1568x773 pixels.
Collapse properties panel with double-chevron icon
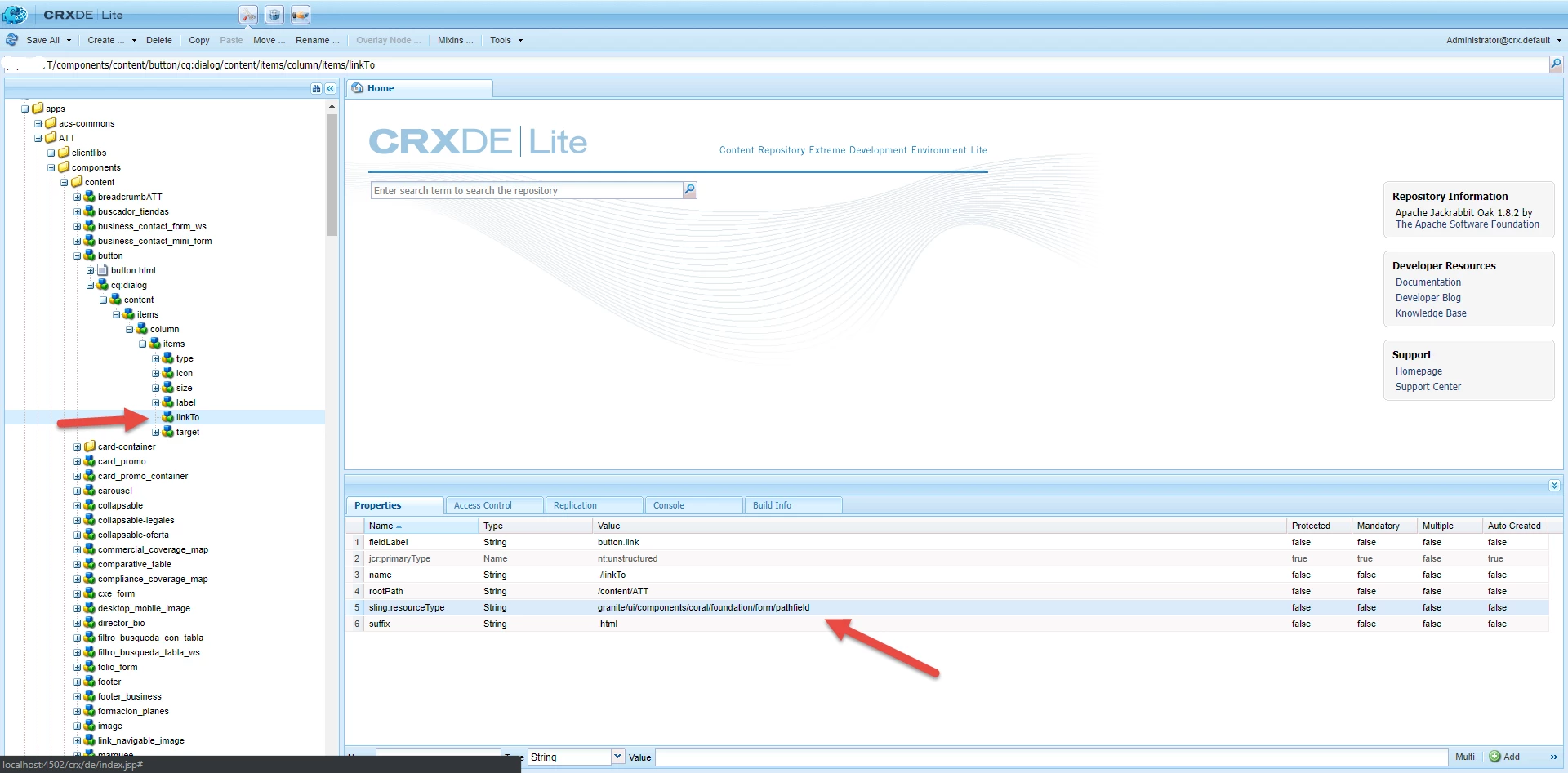pyautogui.click(x=1554, y=486)
